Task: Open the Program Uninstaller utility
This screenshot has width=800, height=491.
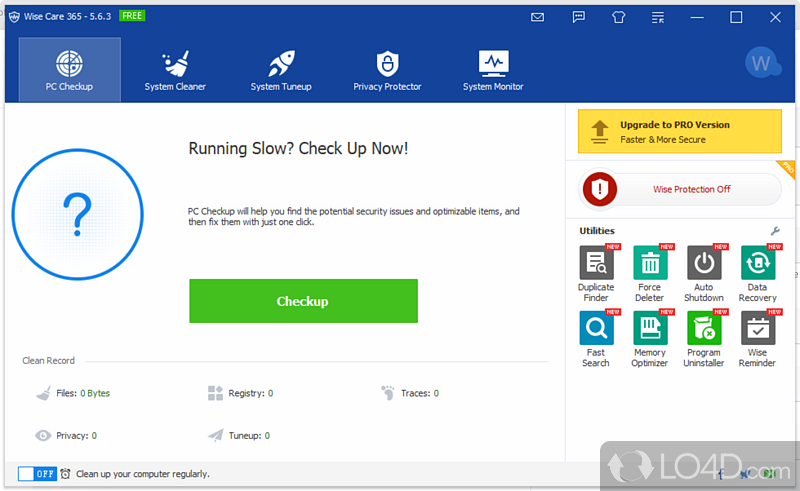Action: (704, 329)
